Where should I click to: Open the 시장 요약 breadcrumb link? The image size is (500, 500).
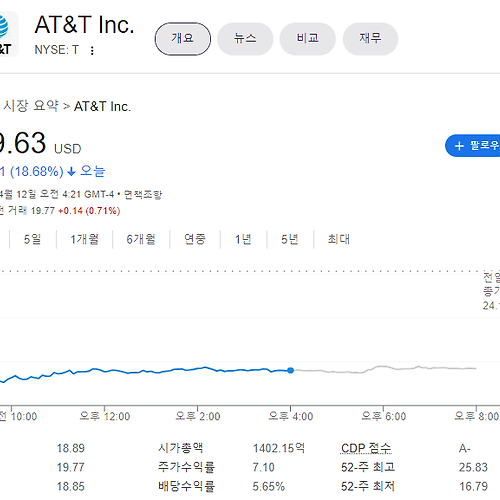point(31,106)
